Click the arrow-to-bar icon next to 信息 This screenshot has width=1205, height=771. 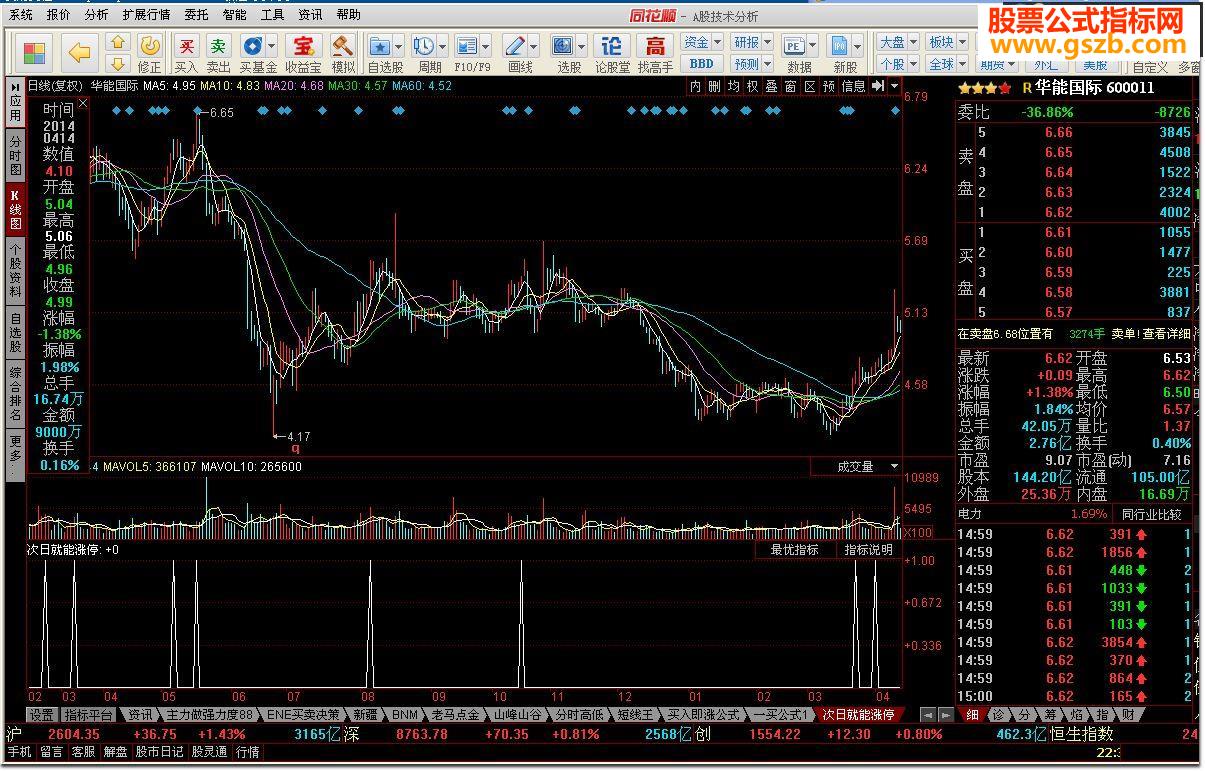coord(877,87)
